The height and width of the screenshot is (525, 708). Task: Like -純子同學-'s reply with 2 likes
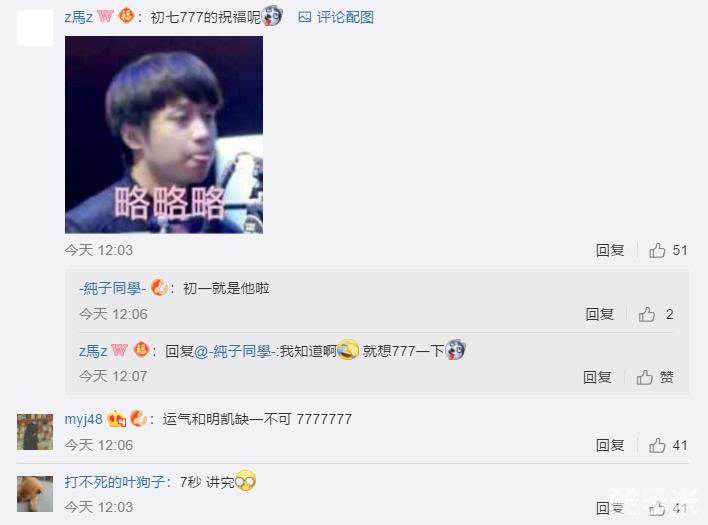point(656,314)
